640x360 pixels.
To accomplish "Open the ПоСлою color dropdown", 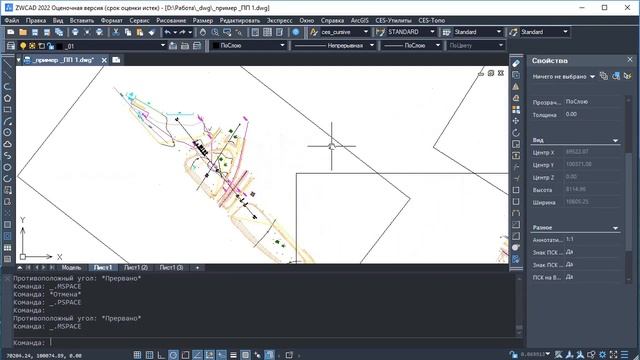I will pyautogui.click(x=282, y=45).
